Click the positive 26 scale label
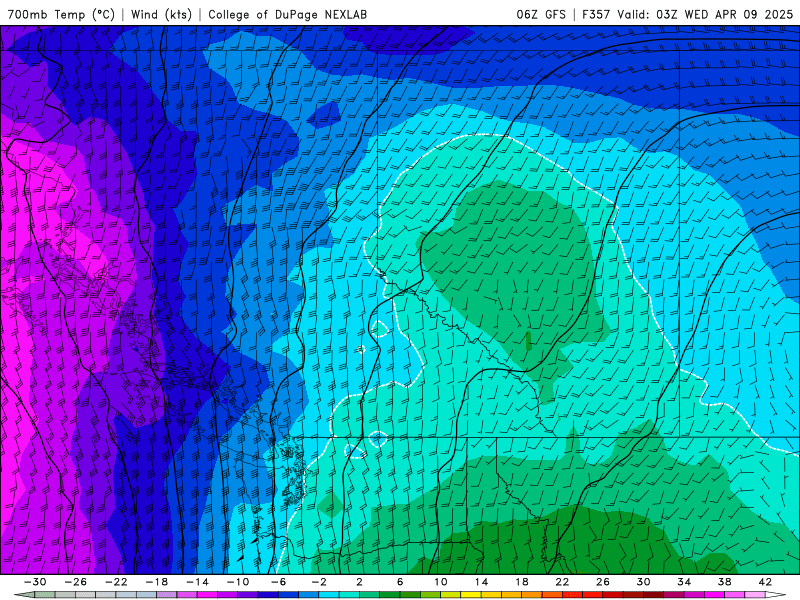This screenshot has width=800, height=600. point(603,582)
